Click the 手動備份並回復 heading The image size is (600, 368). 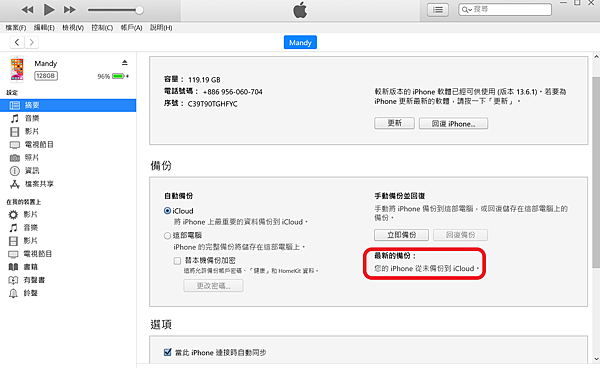[399, 196]
